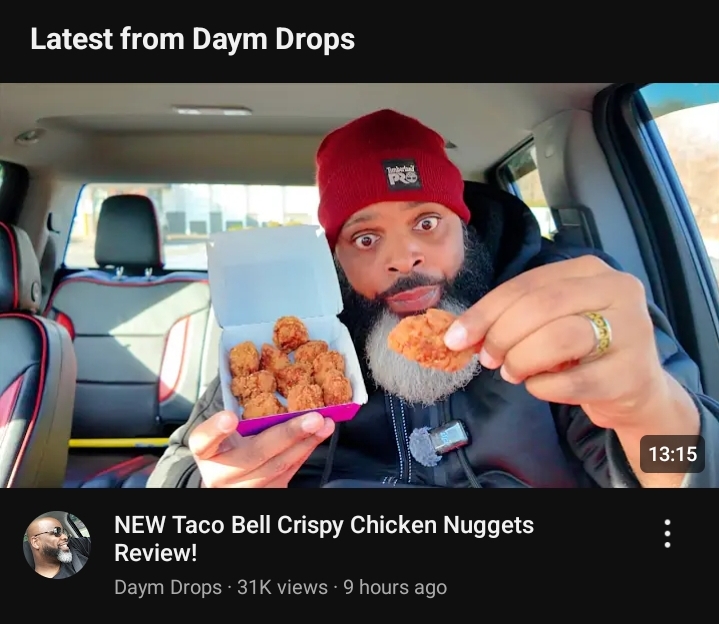Click the gold ring on the hand
The height and width of the screenshot is (624, 719).
tap(598, 333)
